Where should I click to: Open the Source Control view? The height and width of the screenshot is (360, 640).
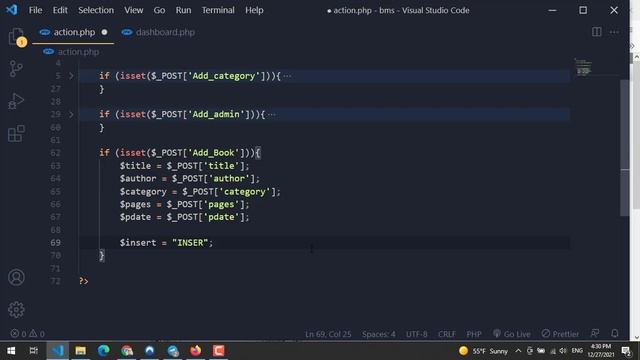click(x=16, y=69)
